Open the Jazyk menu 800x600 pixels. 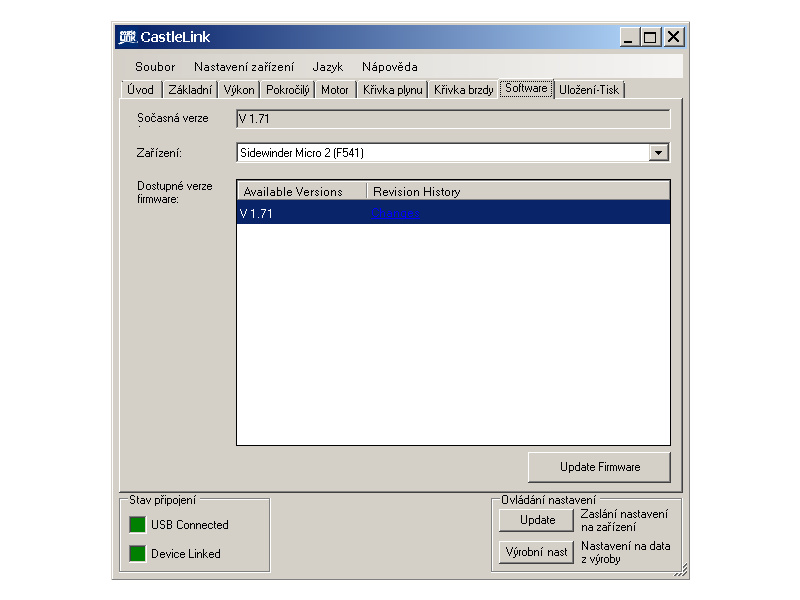pos(327,67)
